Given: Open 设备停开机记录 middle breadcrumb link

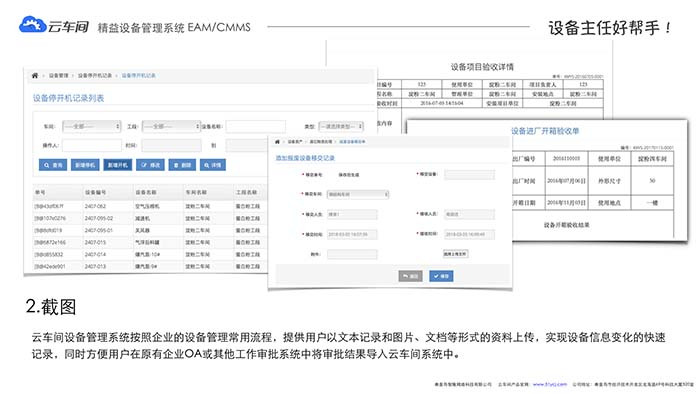Looking at the screenshot, I should click(95, 75).
